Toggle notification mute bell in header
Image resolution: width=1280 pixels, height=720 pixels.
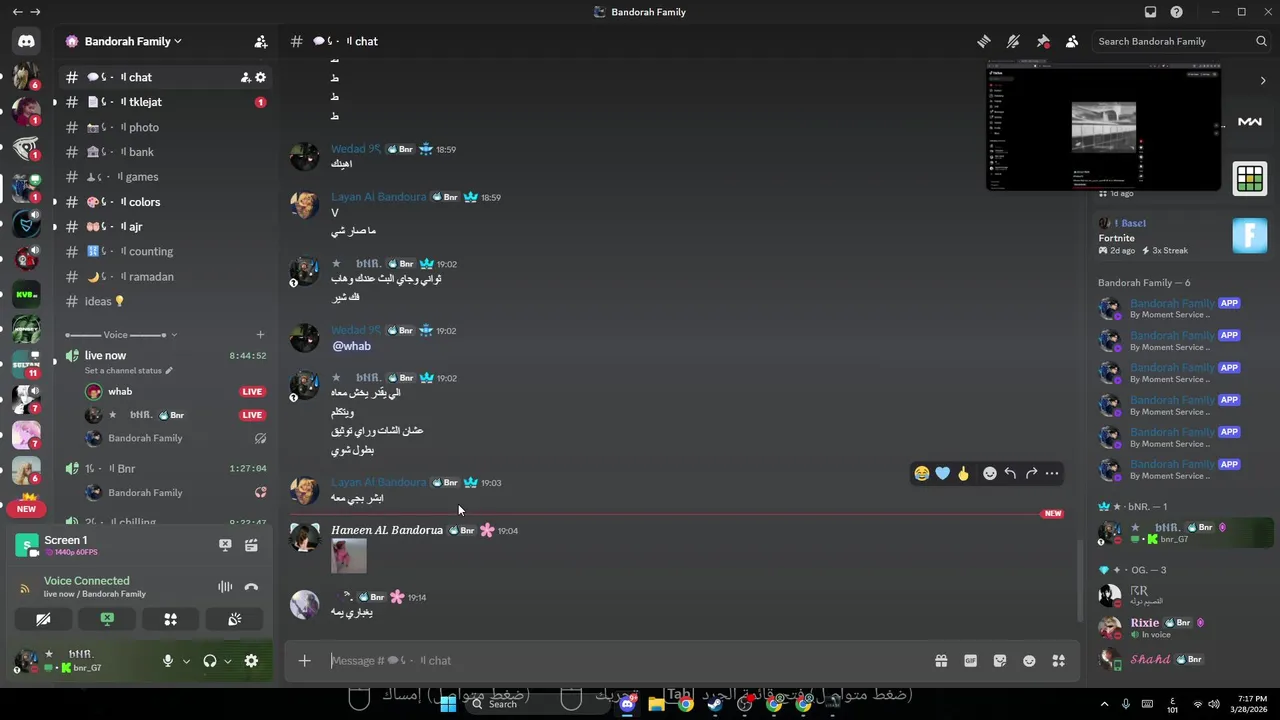click(1013, 41)
